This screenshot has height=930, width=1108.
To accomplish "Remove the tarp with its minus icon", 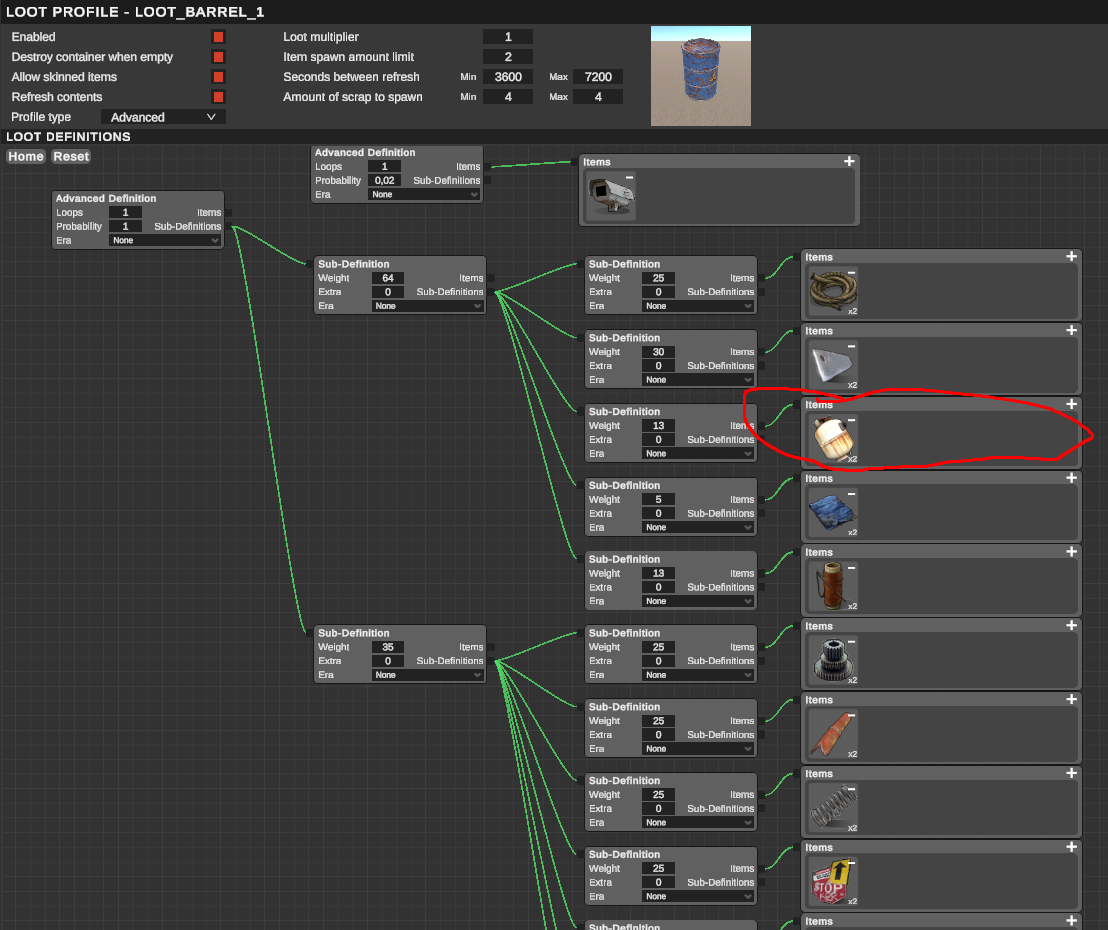I will 851,494.
